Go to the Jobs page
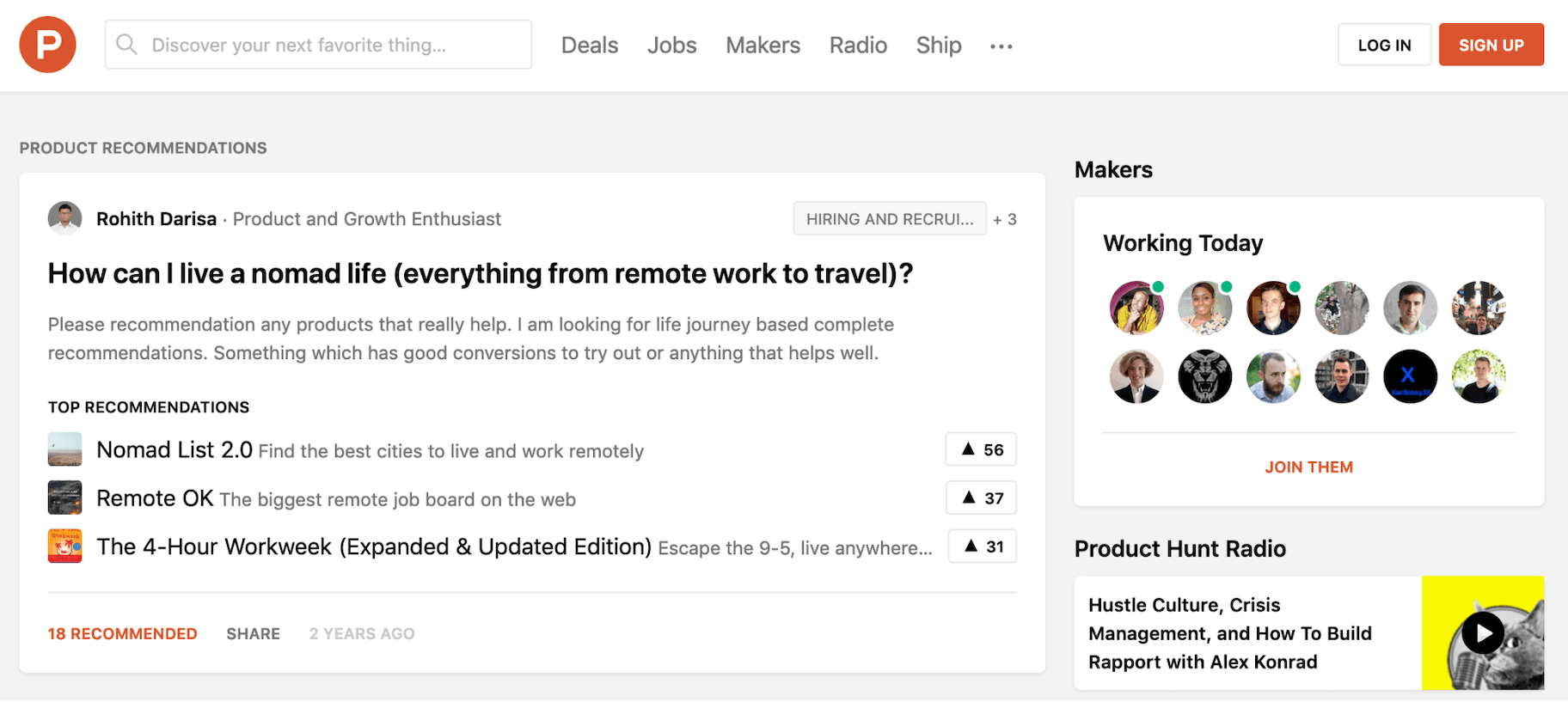The width and height of the screenshot is (1568, 702). point(671,46)
